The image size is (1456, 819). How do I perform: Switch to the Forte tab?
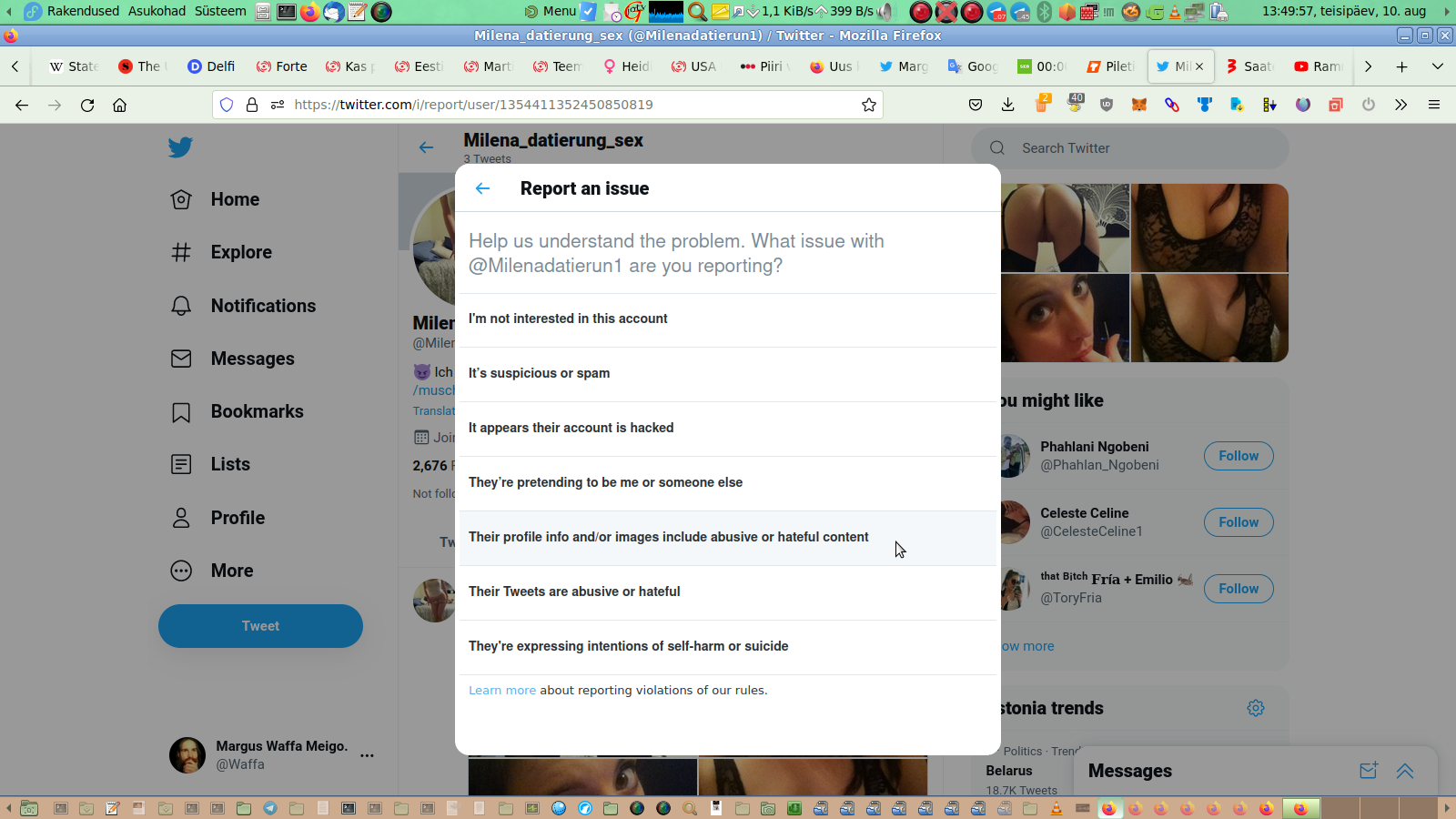281,66
